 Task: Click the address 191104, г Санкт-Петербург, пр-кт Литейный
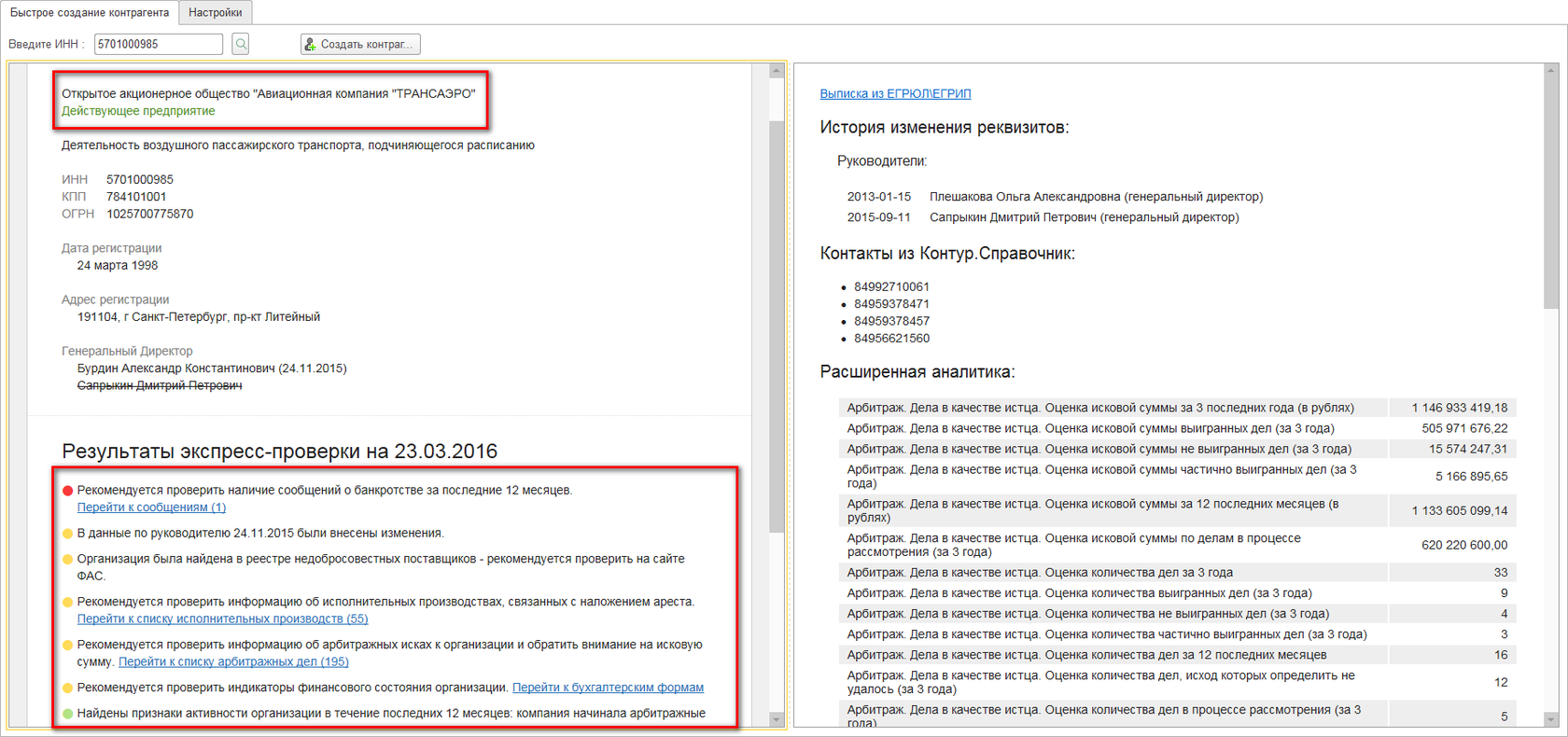click(199, 316)
